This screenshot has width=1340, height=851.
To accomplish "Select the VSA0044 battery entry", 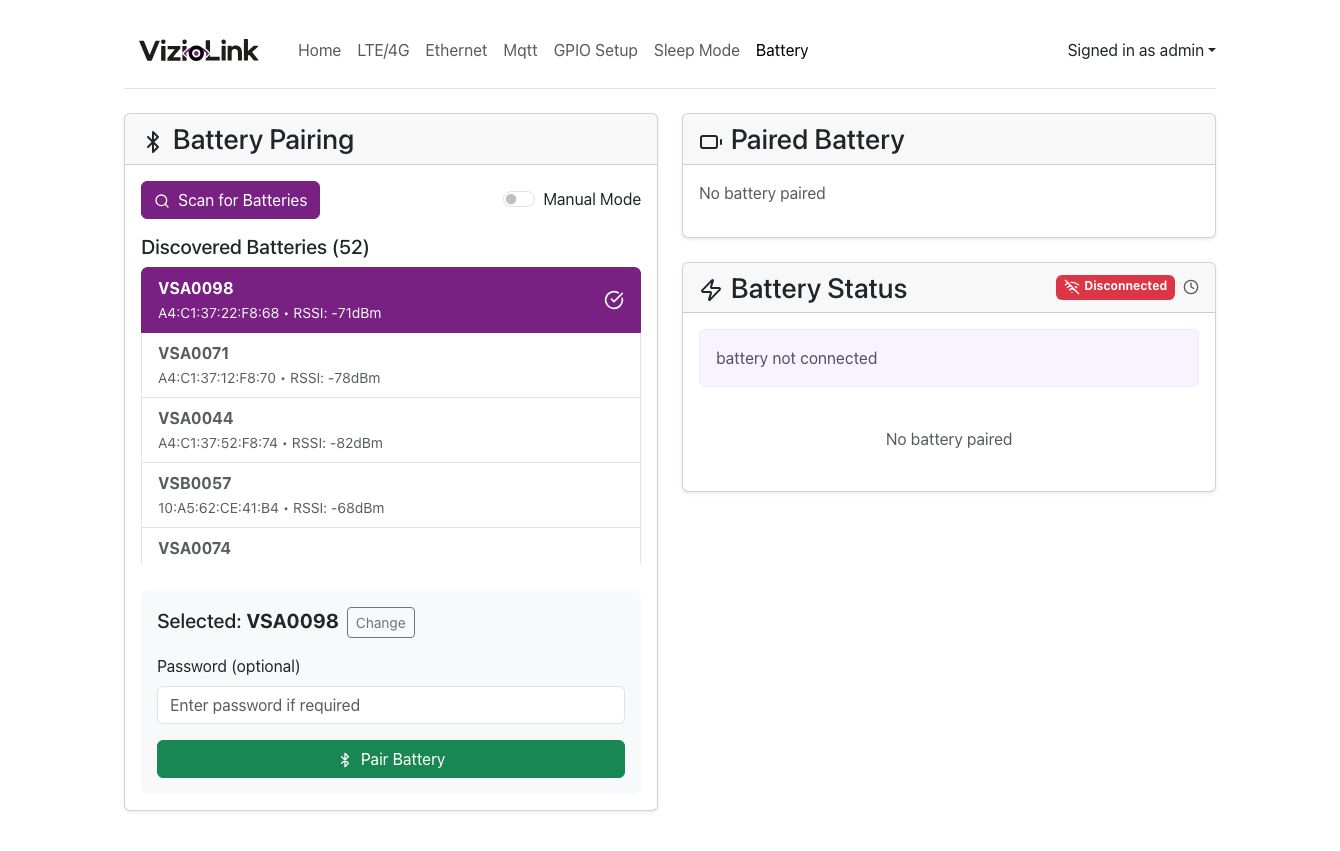I will click(391, 430).
